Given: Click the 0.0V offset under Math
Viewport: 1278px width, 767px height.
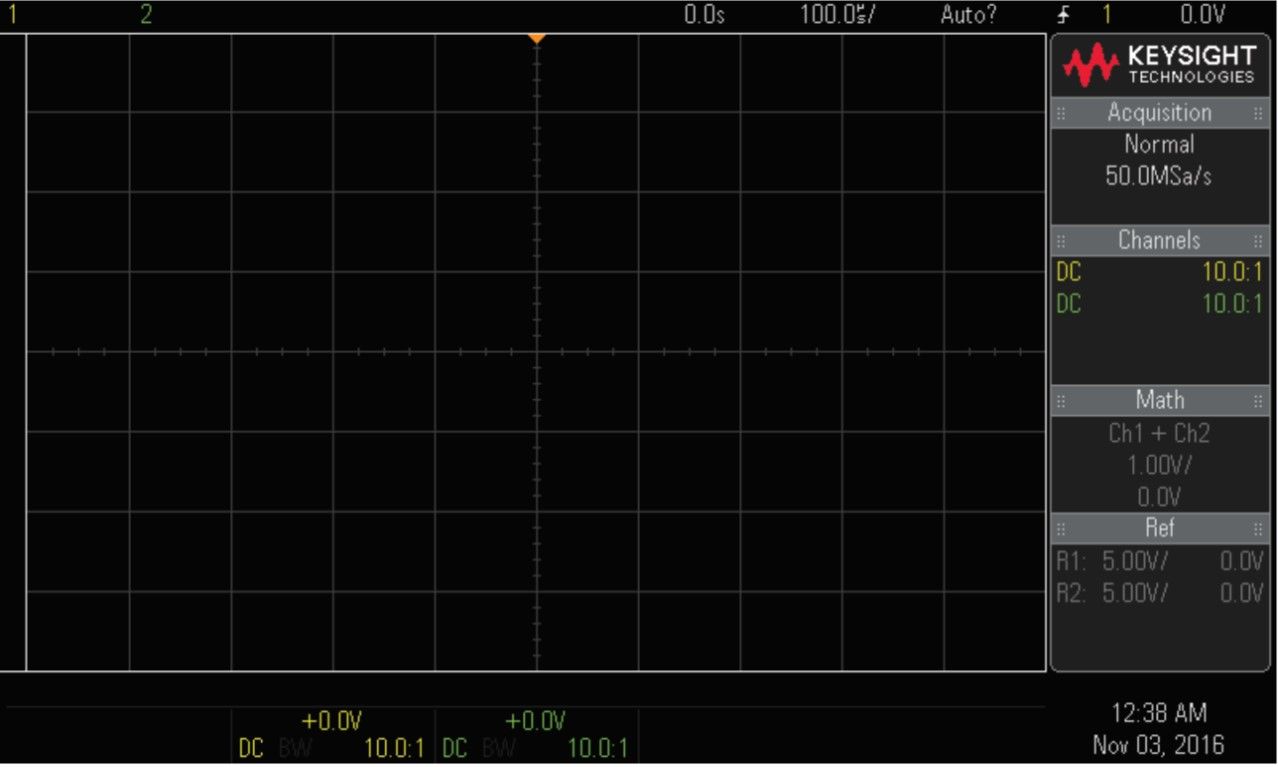Looking at the screenshot, I should 1159,497.
